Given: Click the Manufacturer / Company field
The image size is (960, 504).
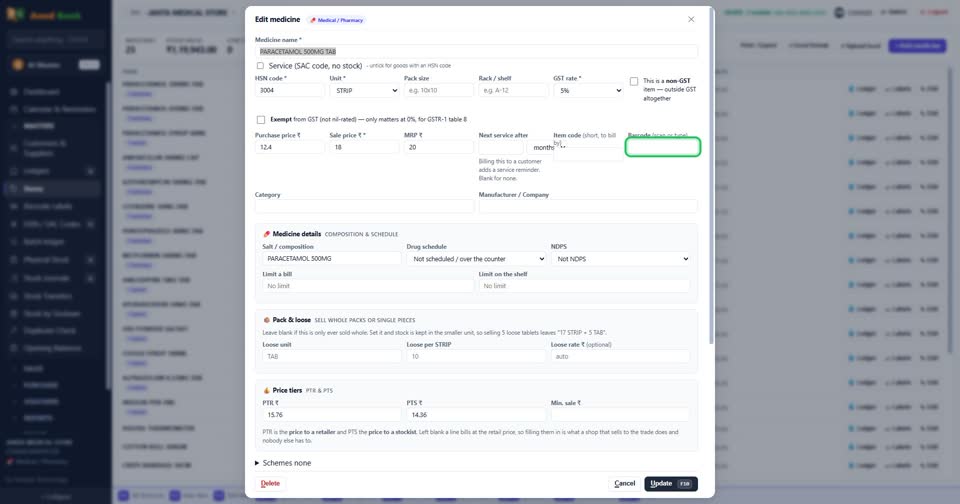Looking at the screenshot, I should [x=588, y=206].
